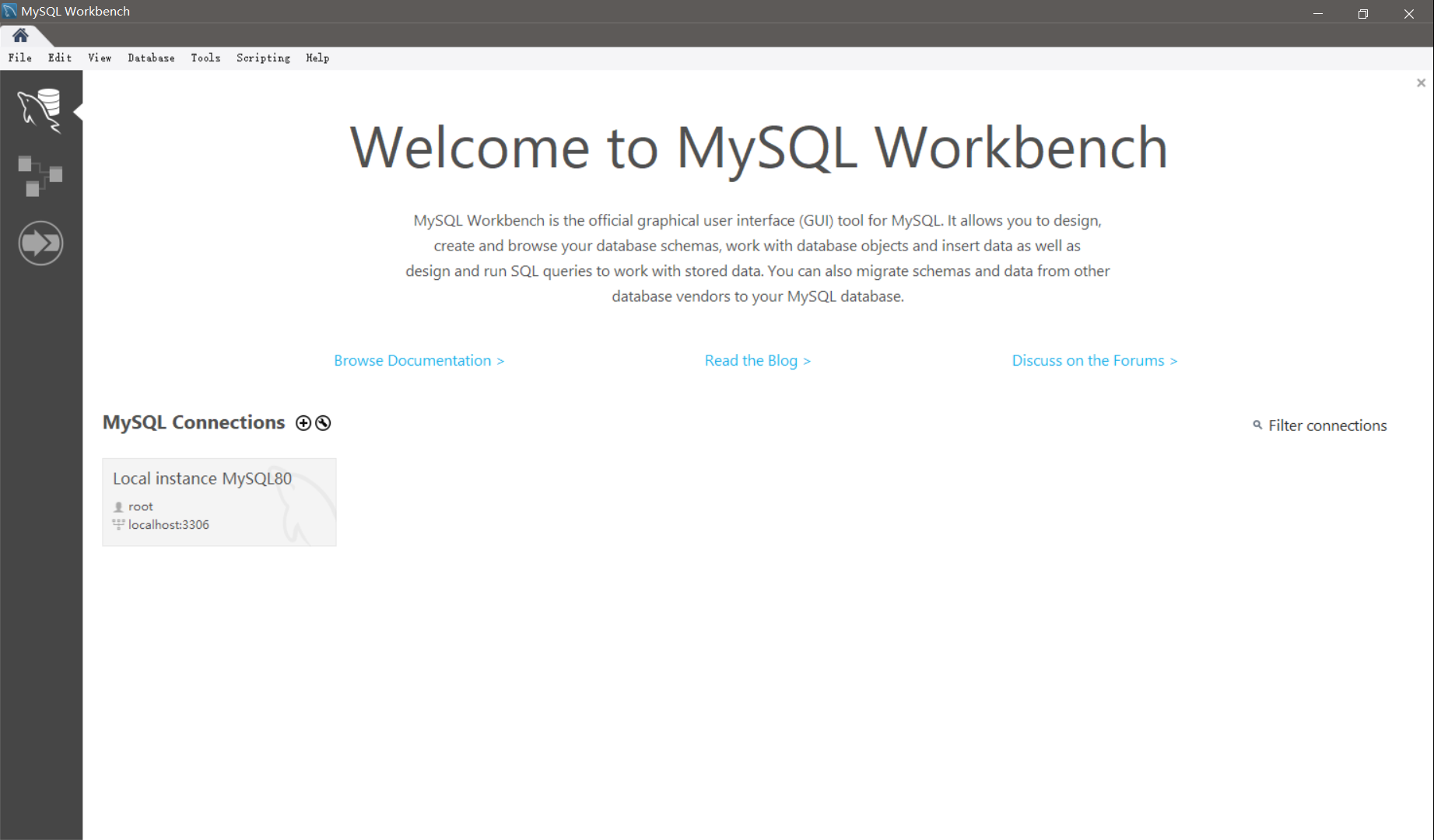Open the Scripting menu
1434x840 pixels.
point(263,58)
